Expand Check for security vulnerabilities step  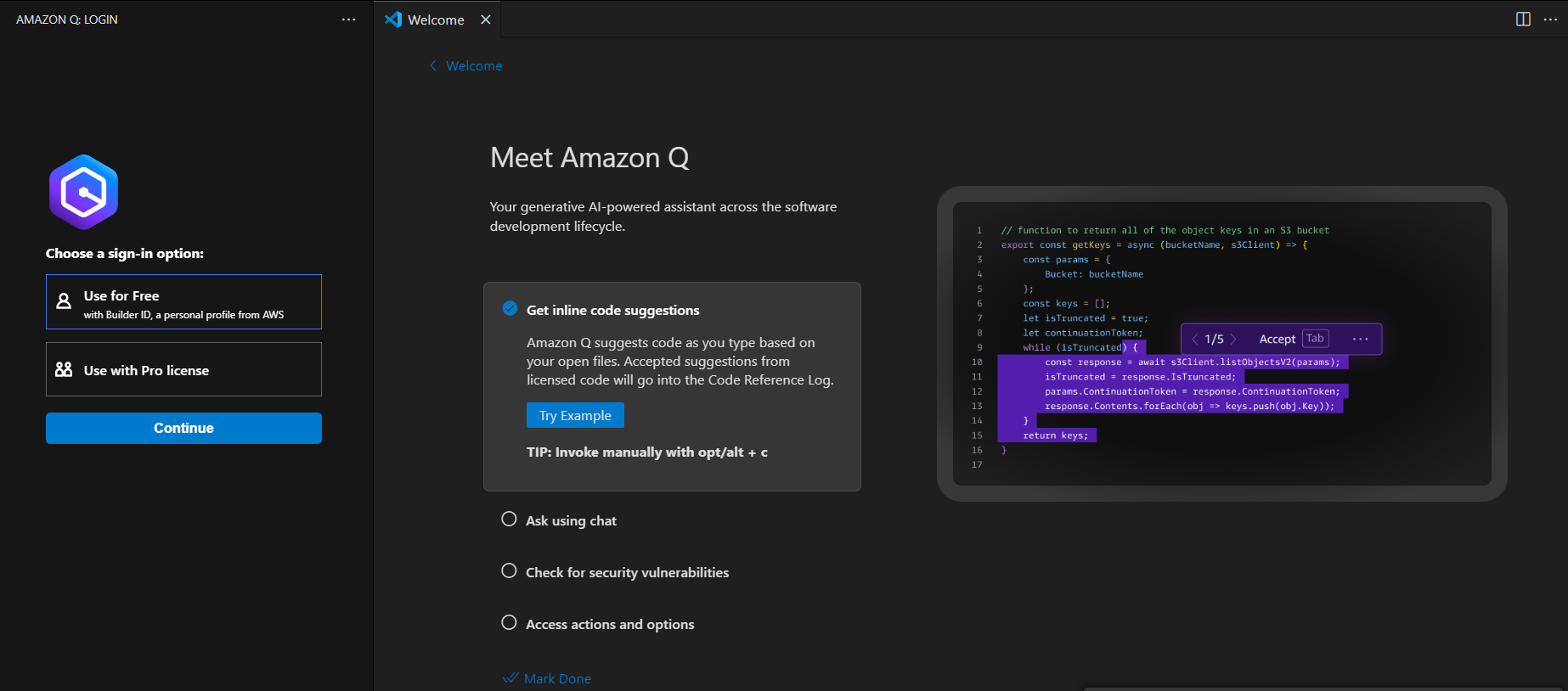coord(627,572)
